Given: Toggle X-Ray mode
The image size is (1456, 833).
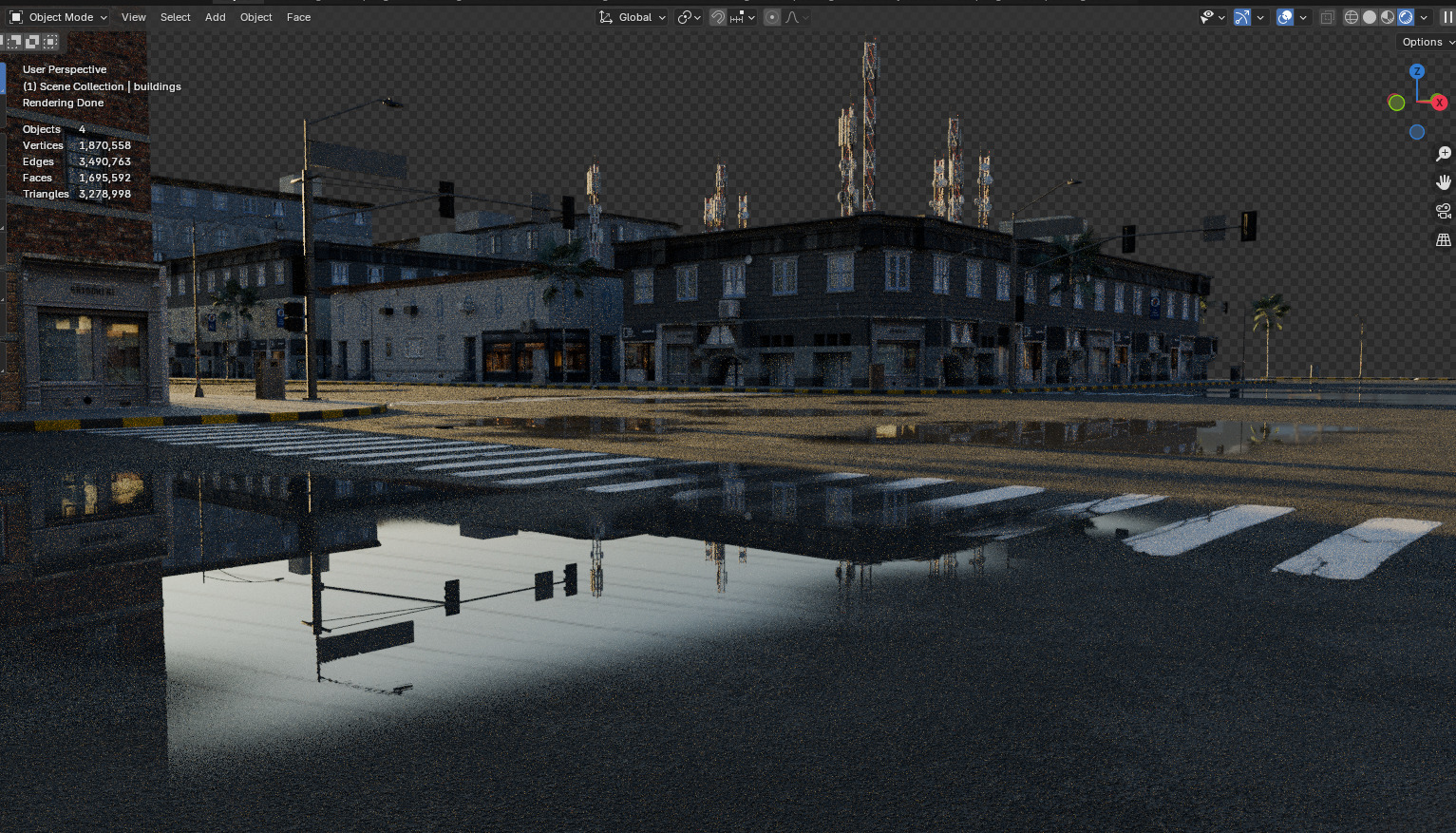Looking at the screenshot, I should [x=1328, y=17].
